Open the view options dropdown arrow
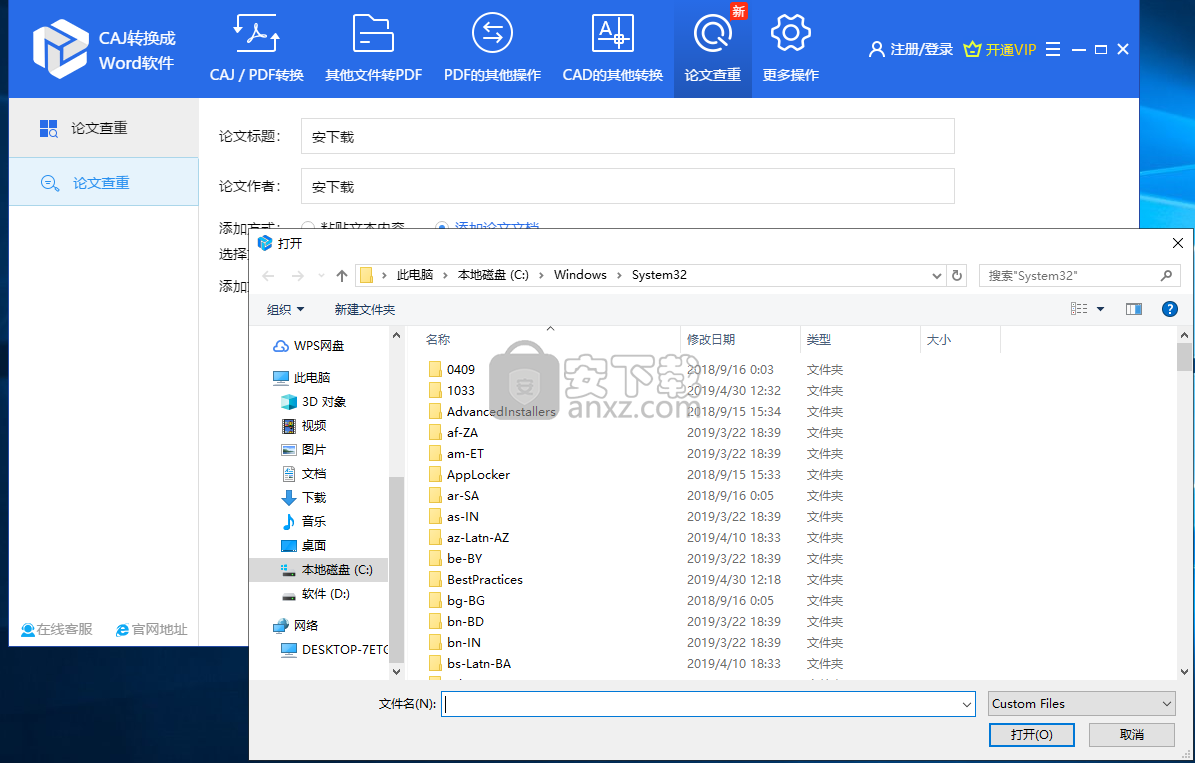 1100,309
